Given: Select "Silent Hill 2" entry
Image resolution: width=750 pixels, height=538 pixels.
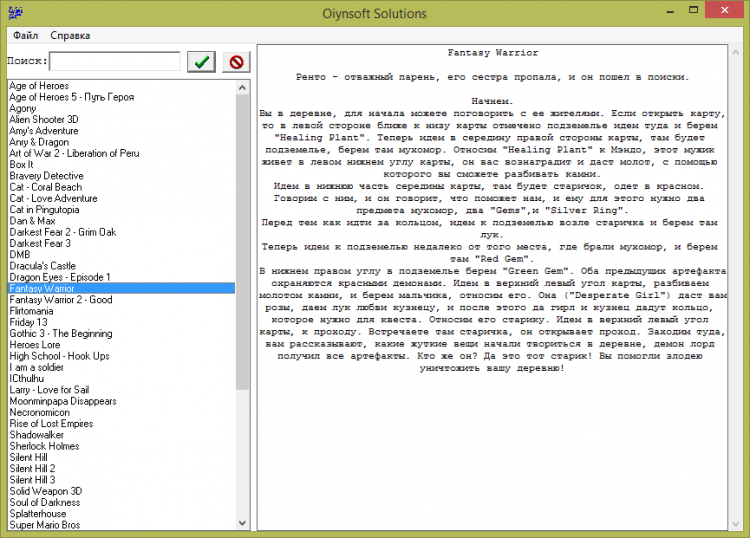Looking at the screenshot, I should 121,469.
